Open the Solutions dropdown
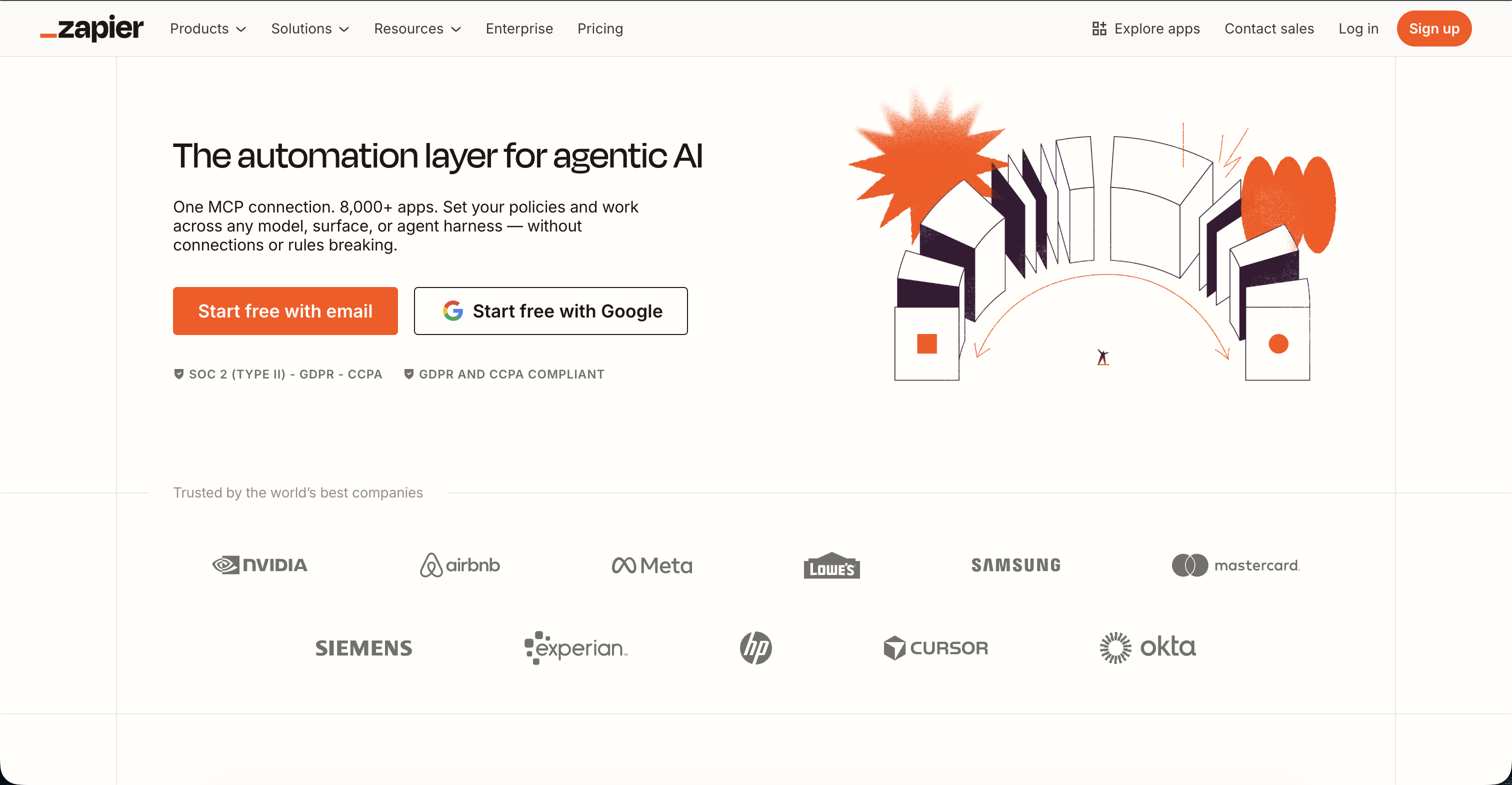1512x785 pixels. [310, 29]
